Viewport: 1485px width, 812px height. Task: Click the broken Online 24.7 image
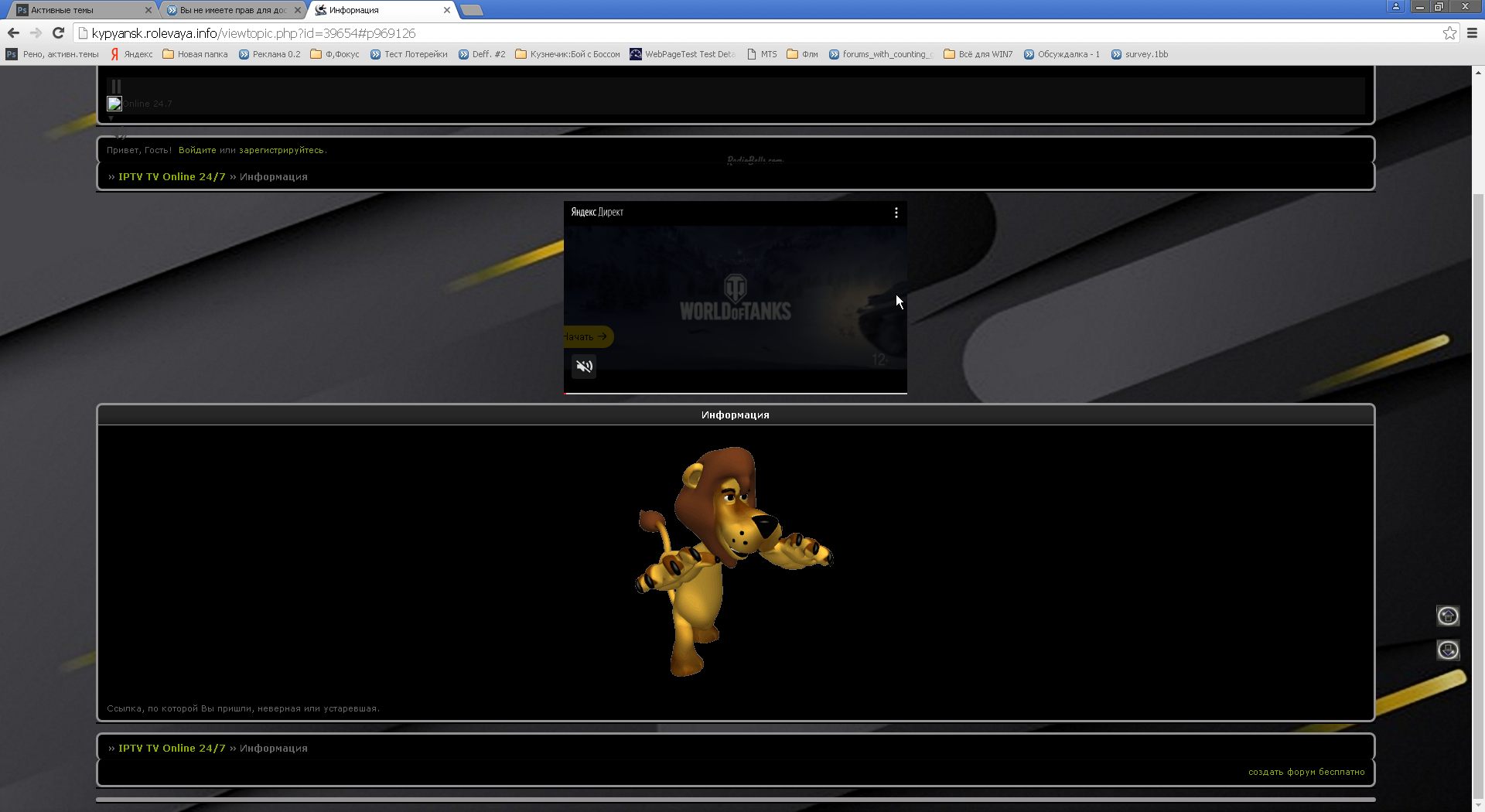point(114,104)
